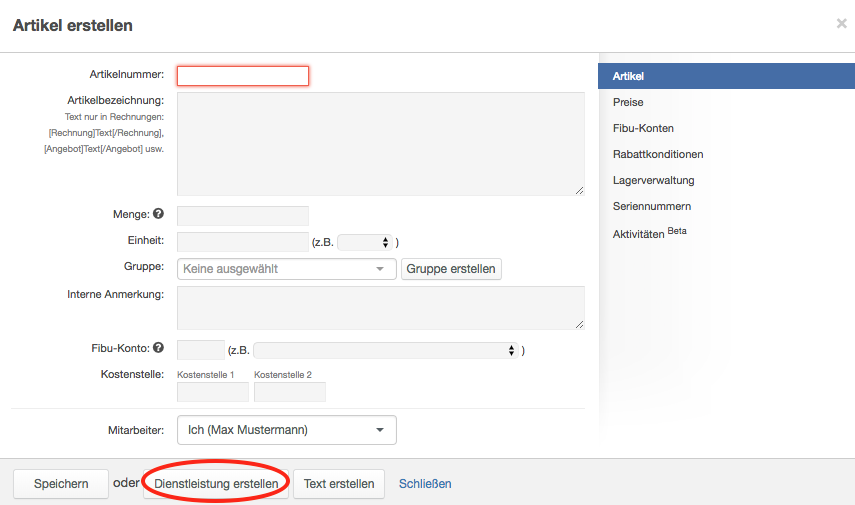Focus the Menge input field
855x505 pixels.
point(243,216)
